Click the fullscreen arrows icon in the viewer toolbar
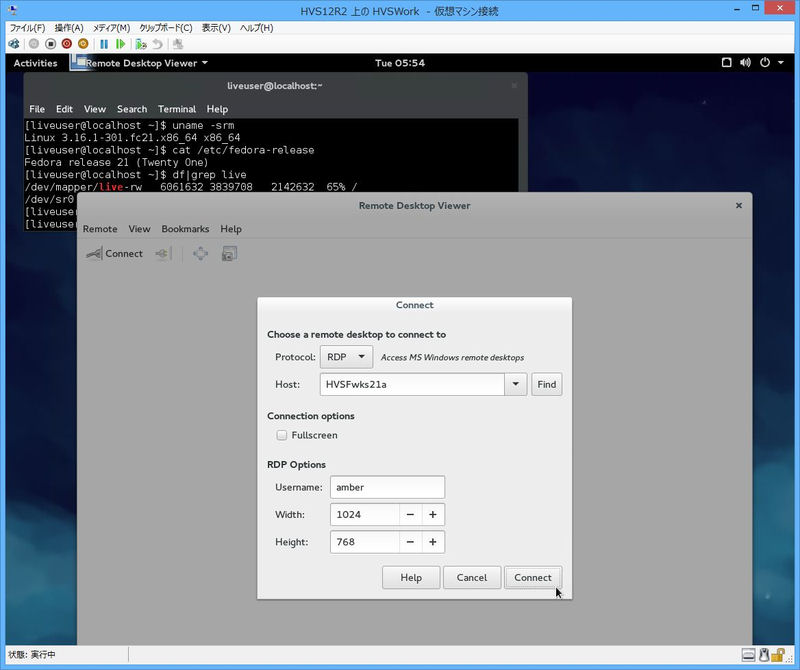Image resolution: width=800 pixels, height=670 pixels. point(201,254)
